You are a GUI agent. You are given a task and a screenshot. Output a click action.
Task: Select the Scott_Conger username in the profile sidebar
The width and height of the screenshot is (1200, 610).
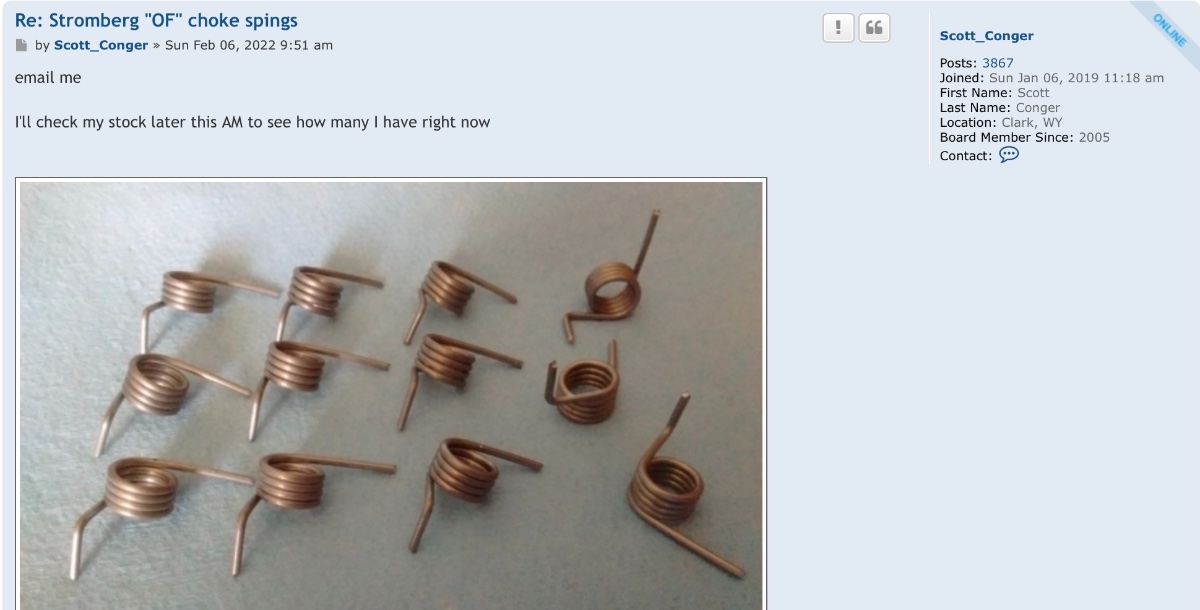[x=987, y=36]
